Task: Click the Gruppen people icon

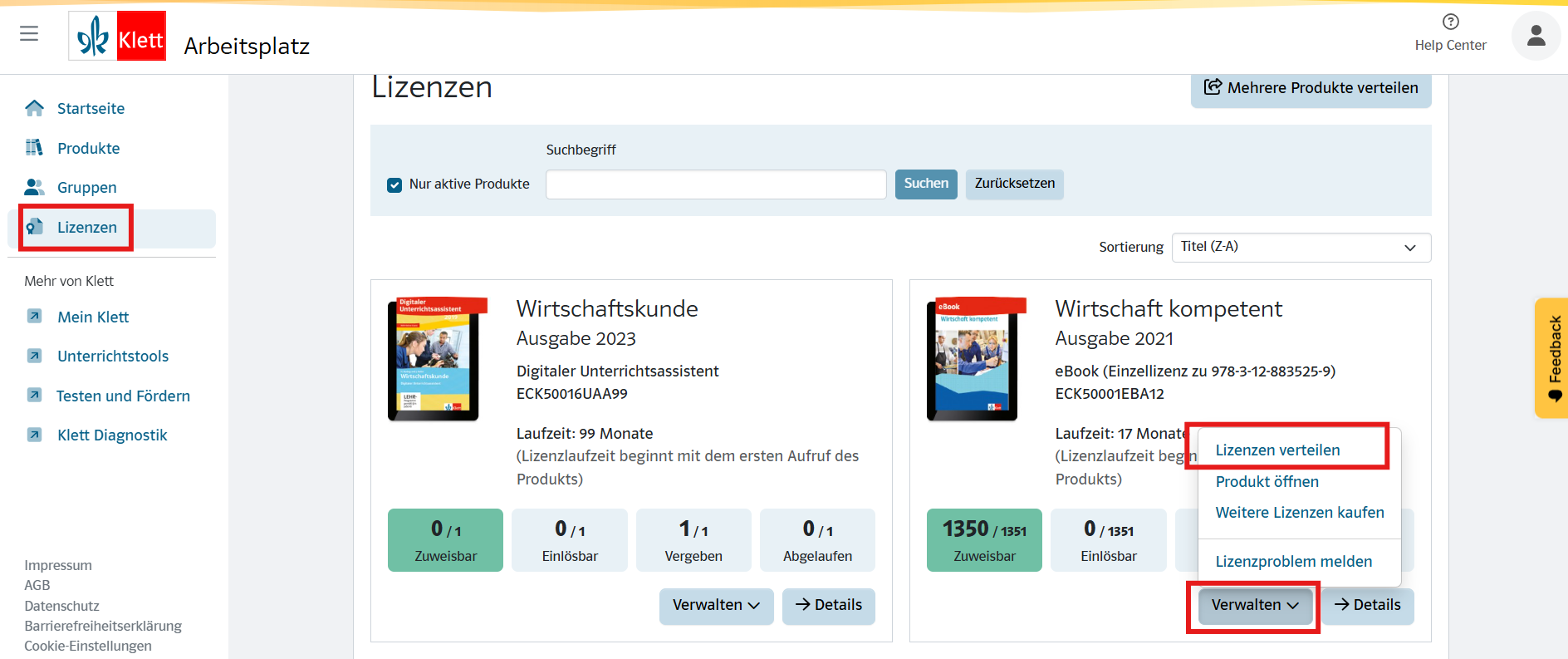Action: click(x=34, y=187)
